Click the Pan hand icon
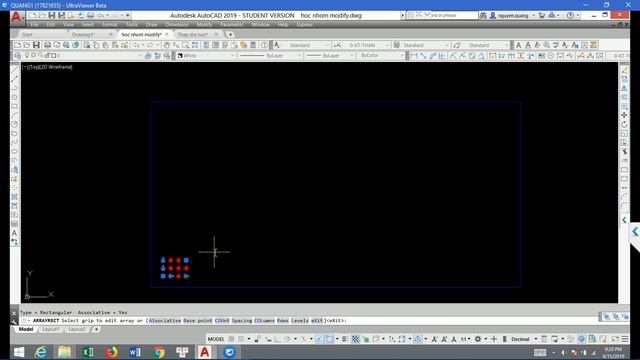 click(x=167, y=45)
